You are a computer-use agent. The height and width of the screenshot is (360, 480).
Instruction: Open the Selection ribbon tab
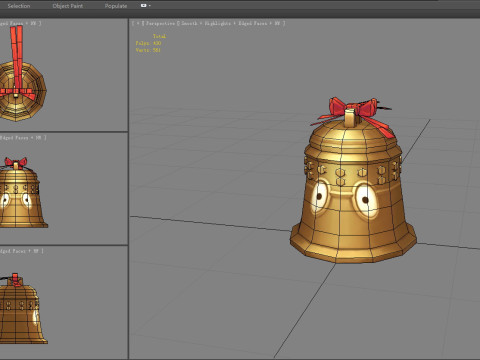pyautogui.click(x=19, y=6)
